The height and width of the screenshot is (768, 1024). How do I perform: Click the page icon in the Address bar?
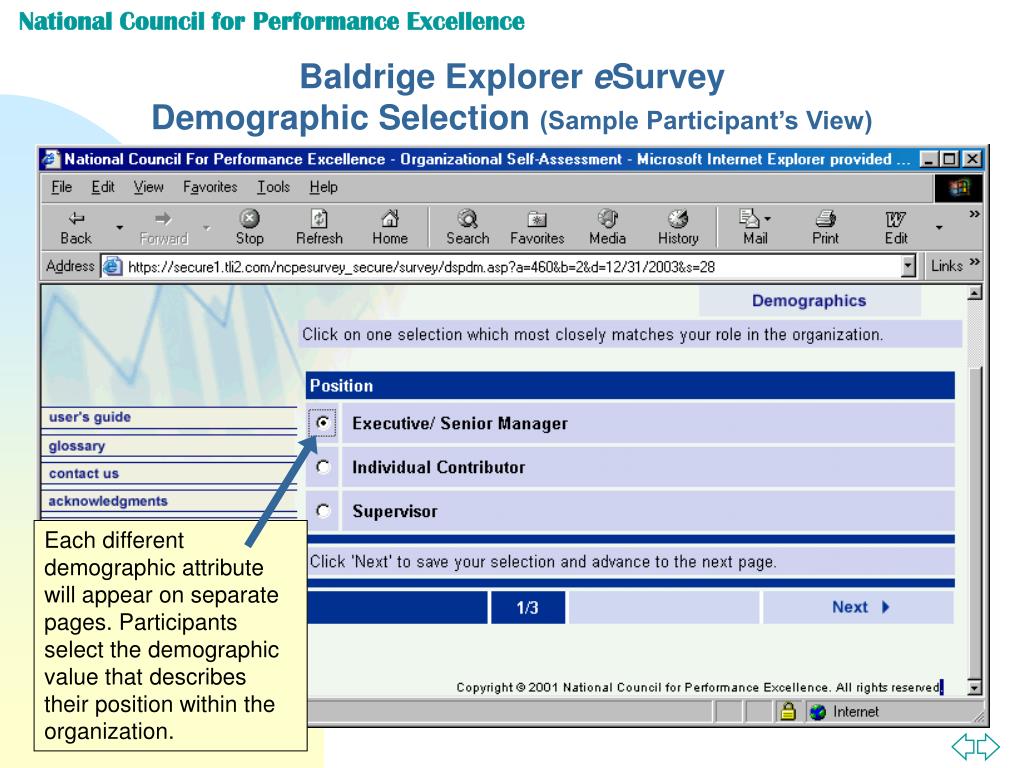[112, 266]
